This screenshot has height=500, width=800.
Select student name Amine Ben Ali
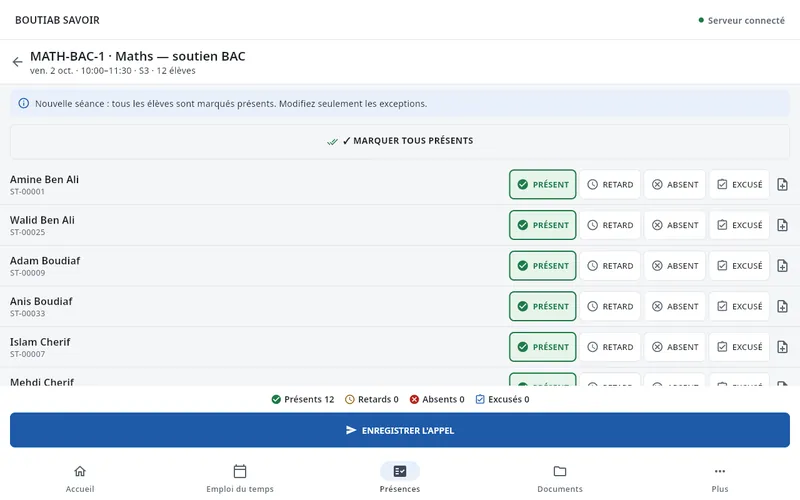tap(44, 180)
